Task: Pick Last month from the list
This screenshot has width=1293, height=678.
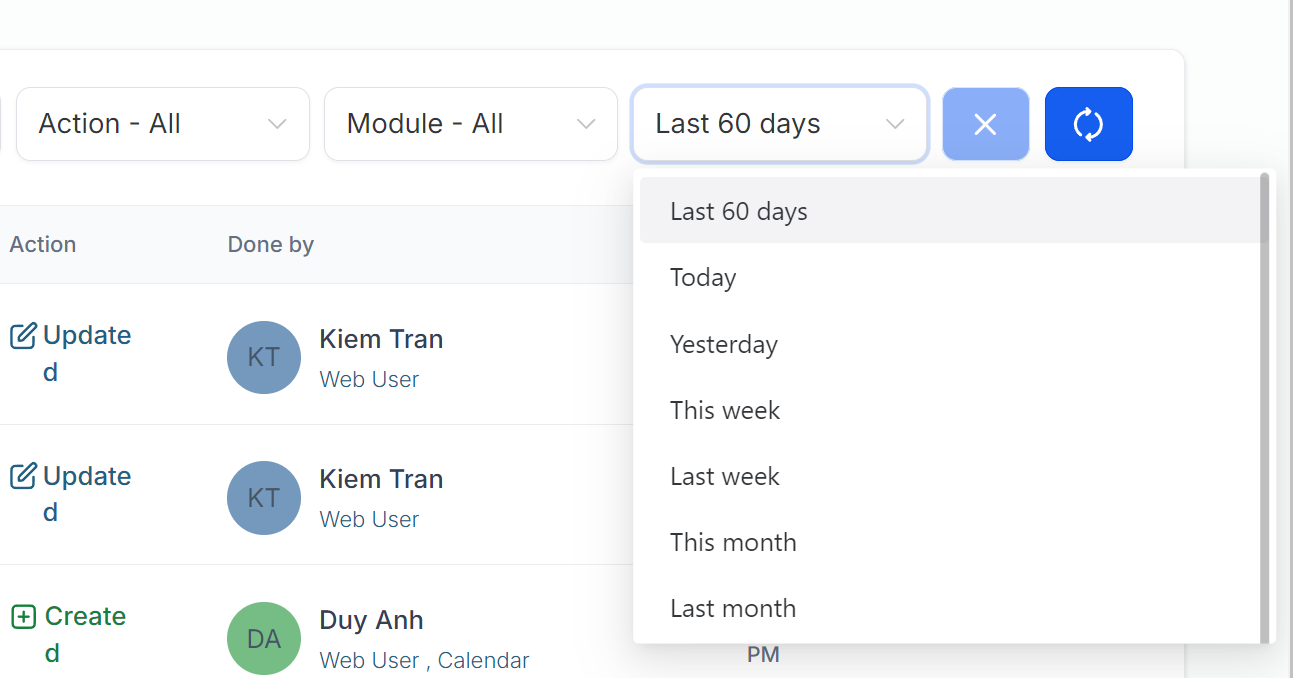Action: [949, 608]
